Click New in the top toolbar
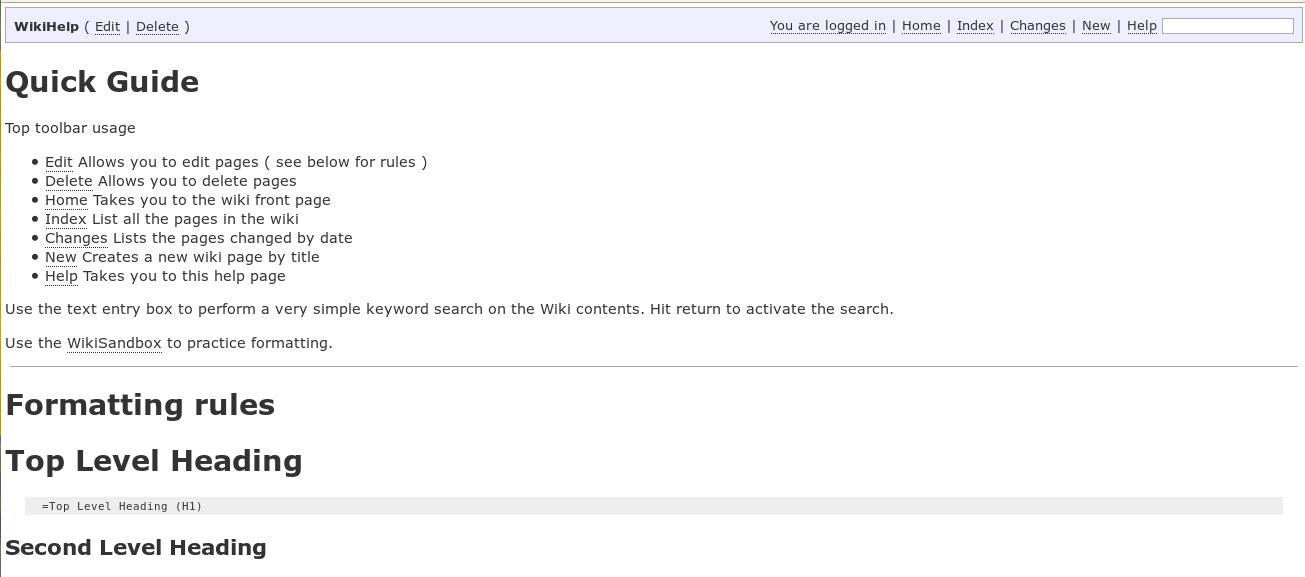Viewport: 1305px width, 577px height. 1095,25
